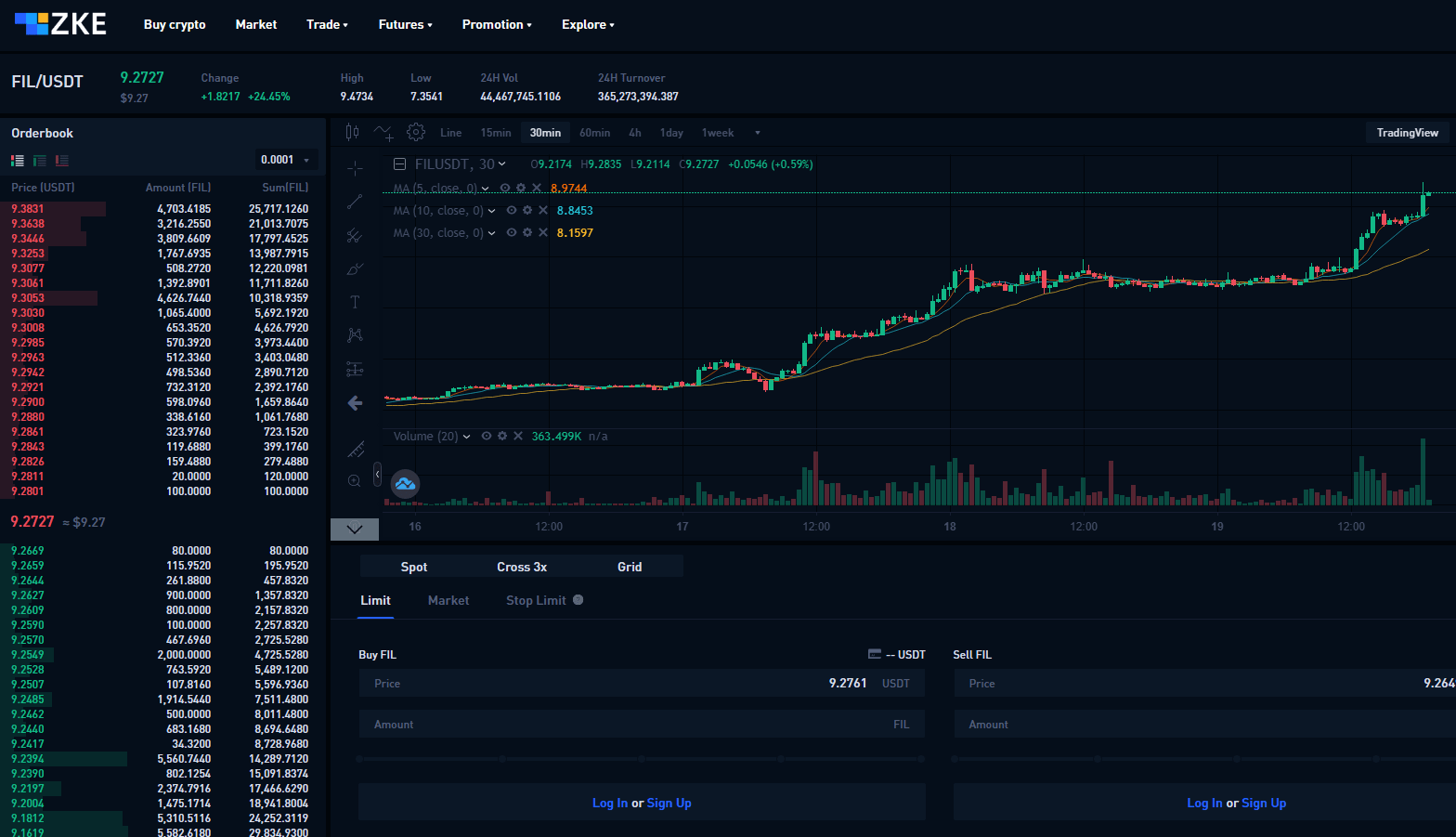
Task: Expand more chart timeframe options
Action: (x=758, y=133)
